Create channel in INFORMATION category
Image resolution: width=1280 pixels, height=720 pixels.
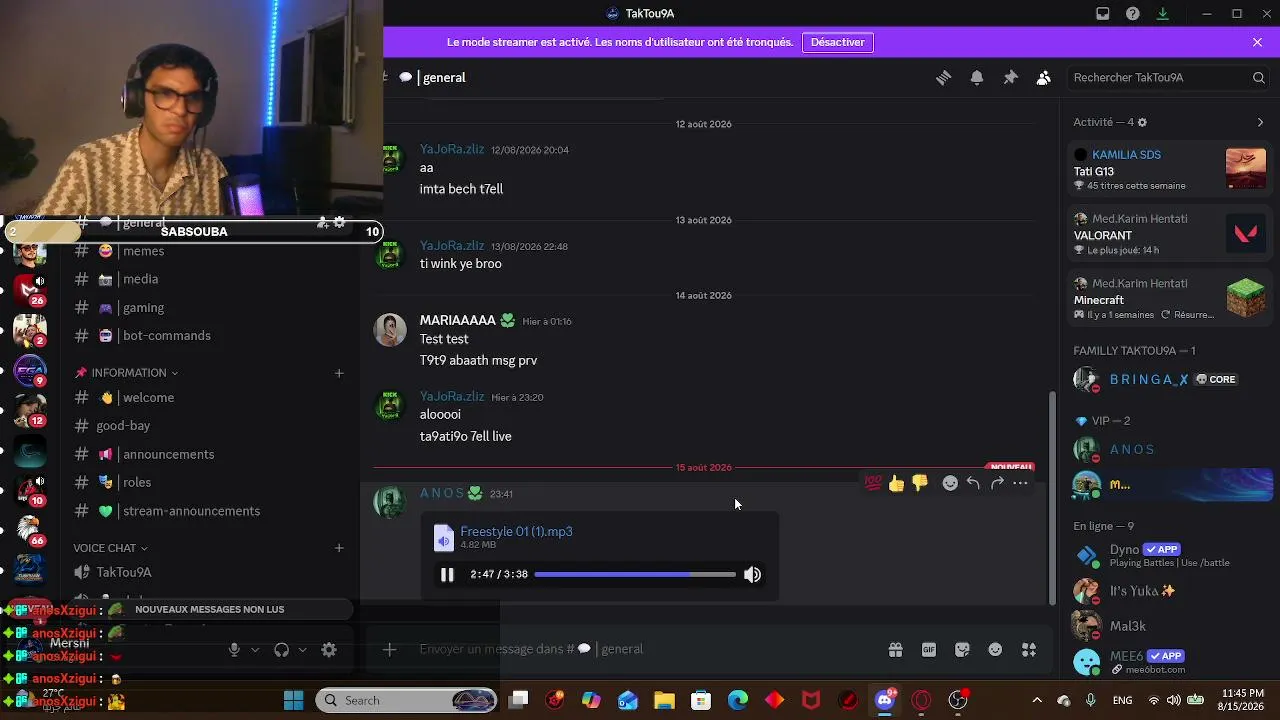pos(339,373)
